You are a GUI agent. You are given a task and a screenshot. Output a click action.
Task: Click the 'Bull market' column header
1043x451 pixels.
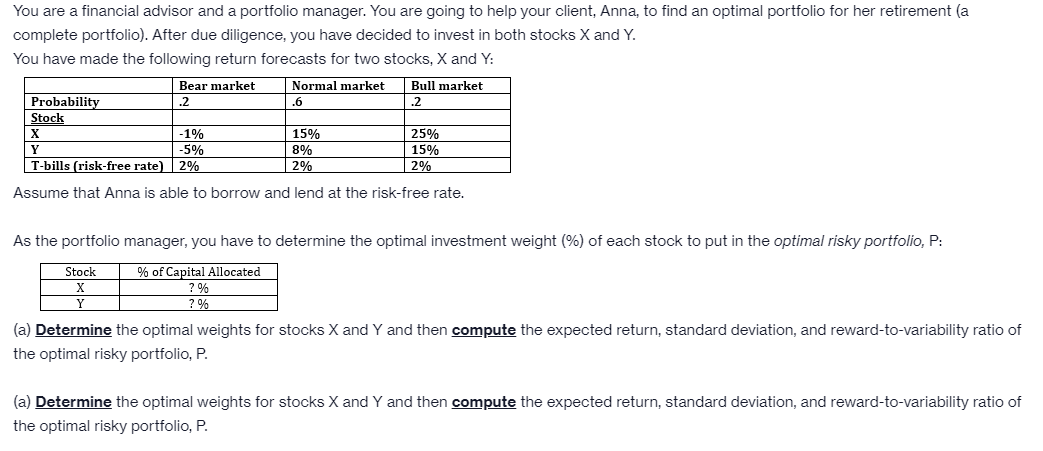click(x=447, y=86)
